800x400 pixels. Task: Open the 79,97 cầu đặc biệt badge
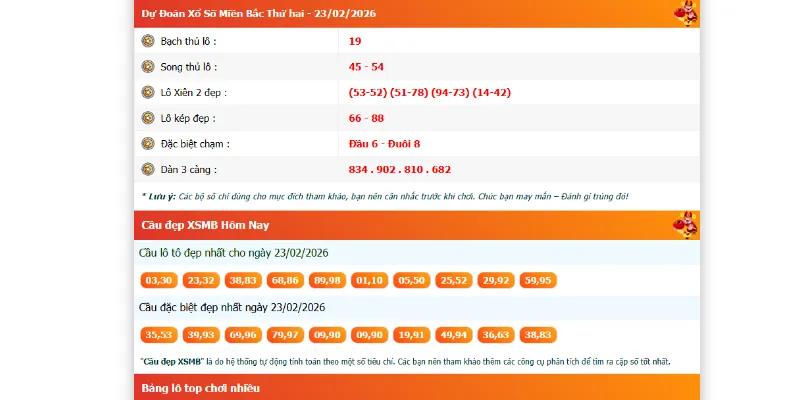(285, 334)
